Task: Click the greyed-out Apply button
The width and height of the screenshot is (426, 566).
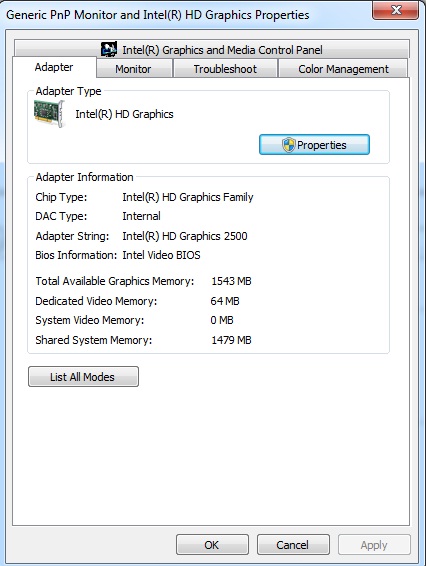Action: coord(374,544)
